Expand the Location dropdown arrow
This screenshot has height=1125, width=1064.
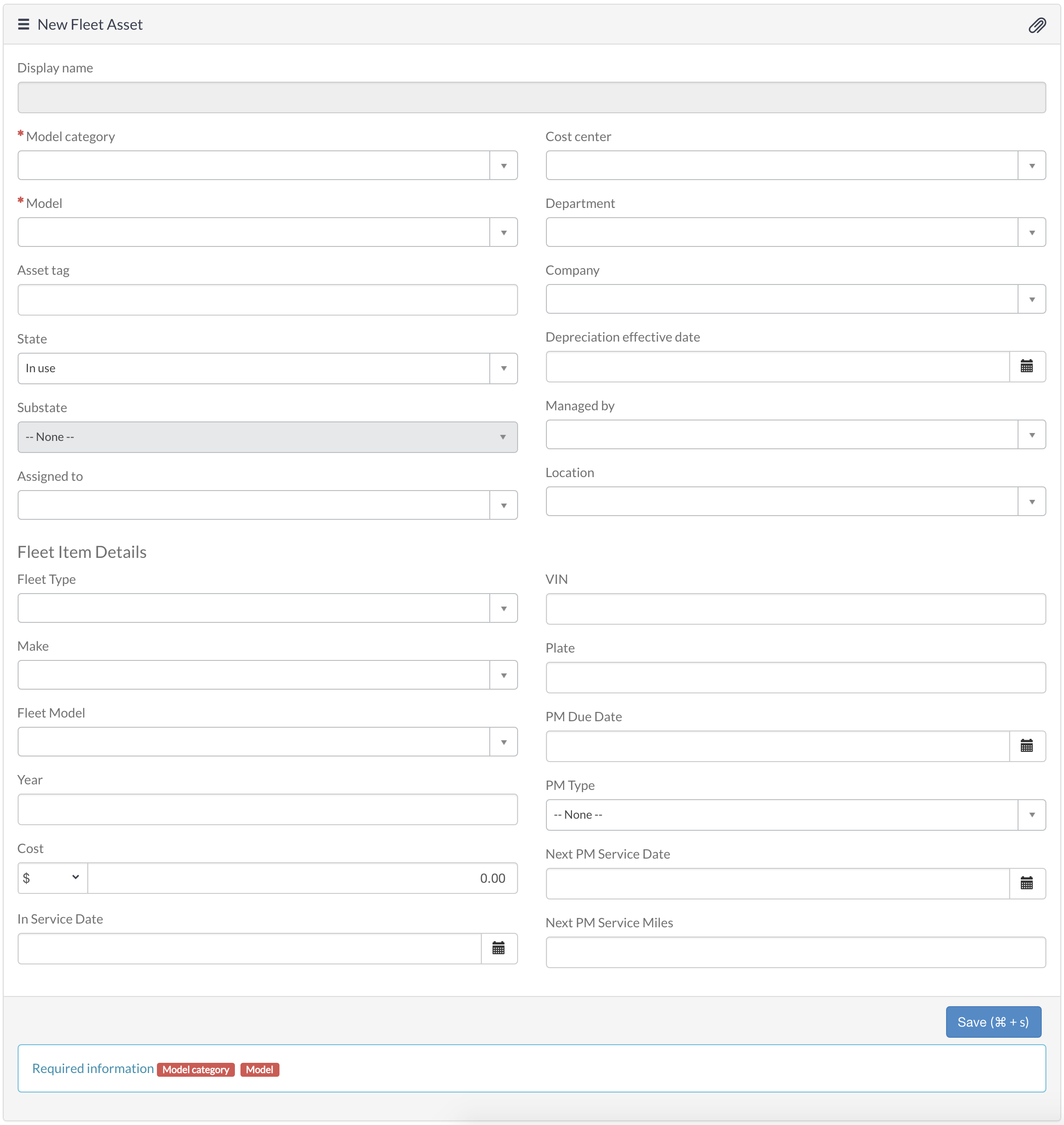point(1032,502)
